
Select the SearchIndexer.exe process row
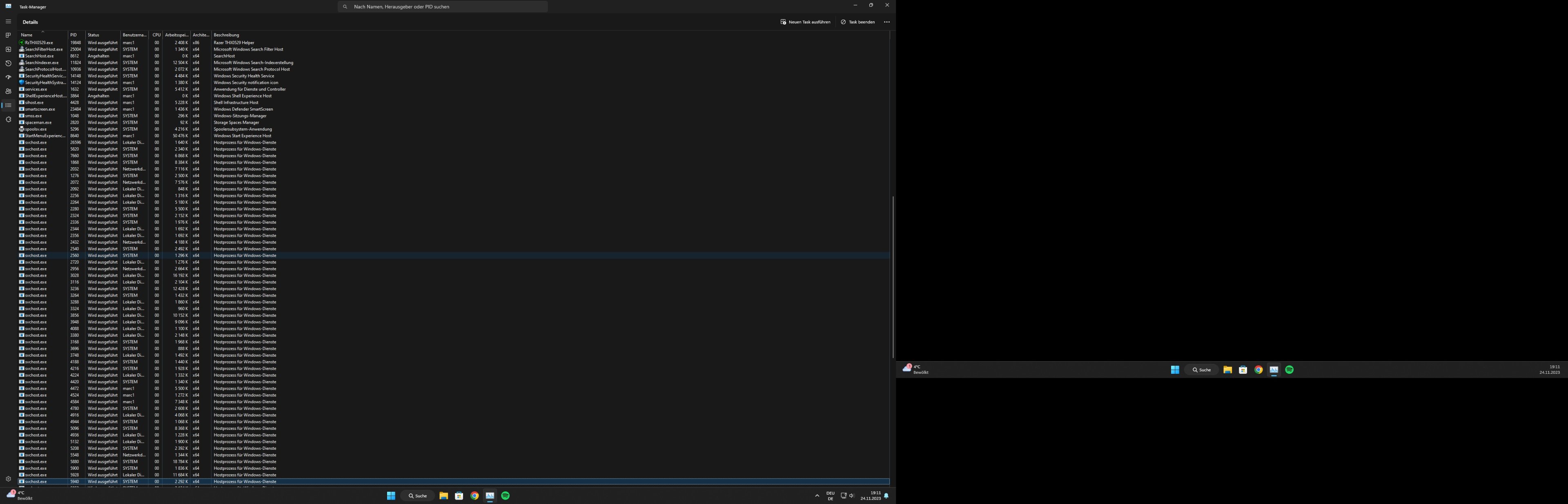(42, 63)
